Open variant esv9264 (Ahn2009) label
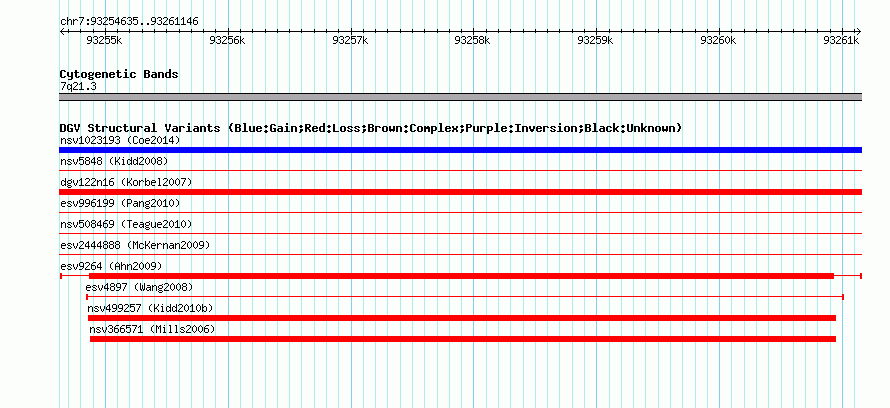 111,266
